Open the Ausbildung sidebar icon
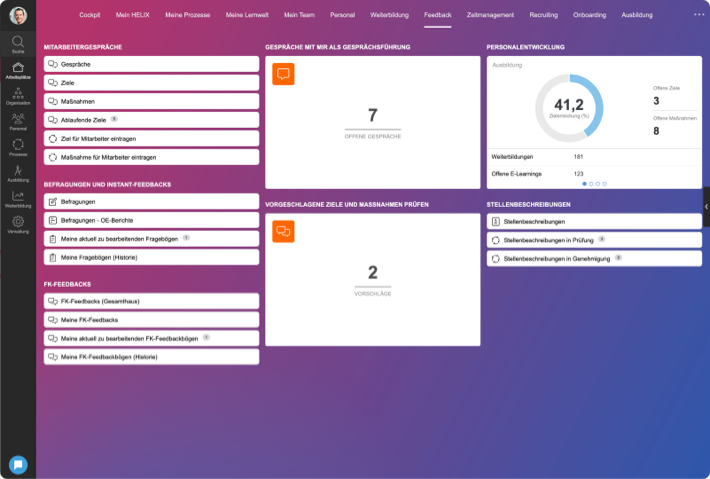This screenshot has width=710, height=479. point(18,173)
